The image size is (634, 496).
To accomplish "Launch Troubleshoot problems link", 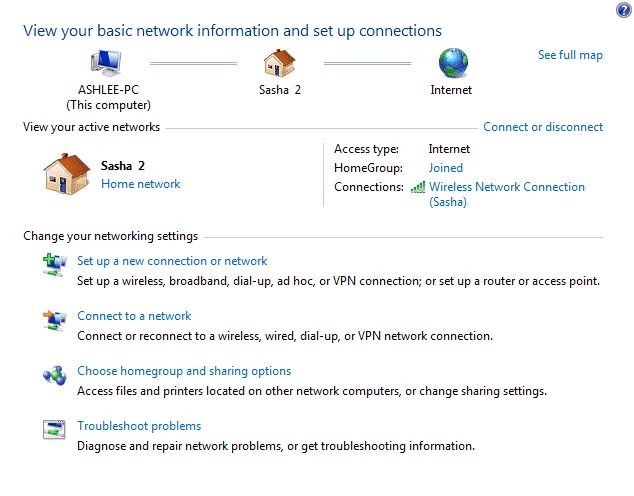I will pos(139,426).
